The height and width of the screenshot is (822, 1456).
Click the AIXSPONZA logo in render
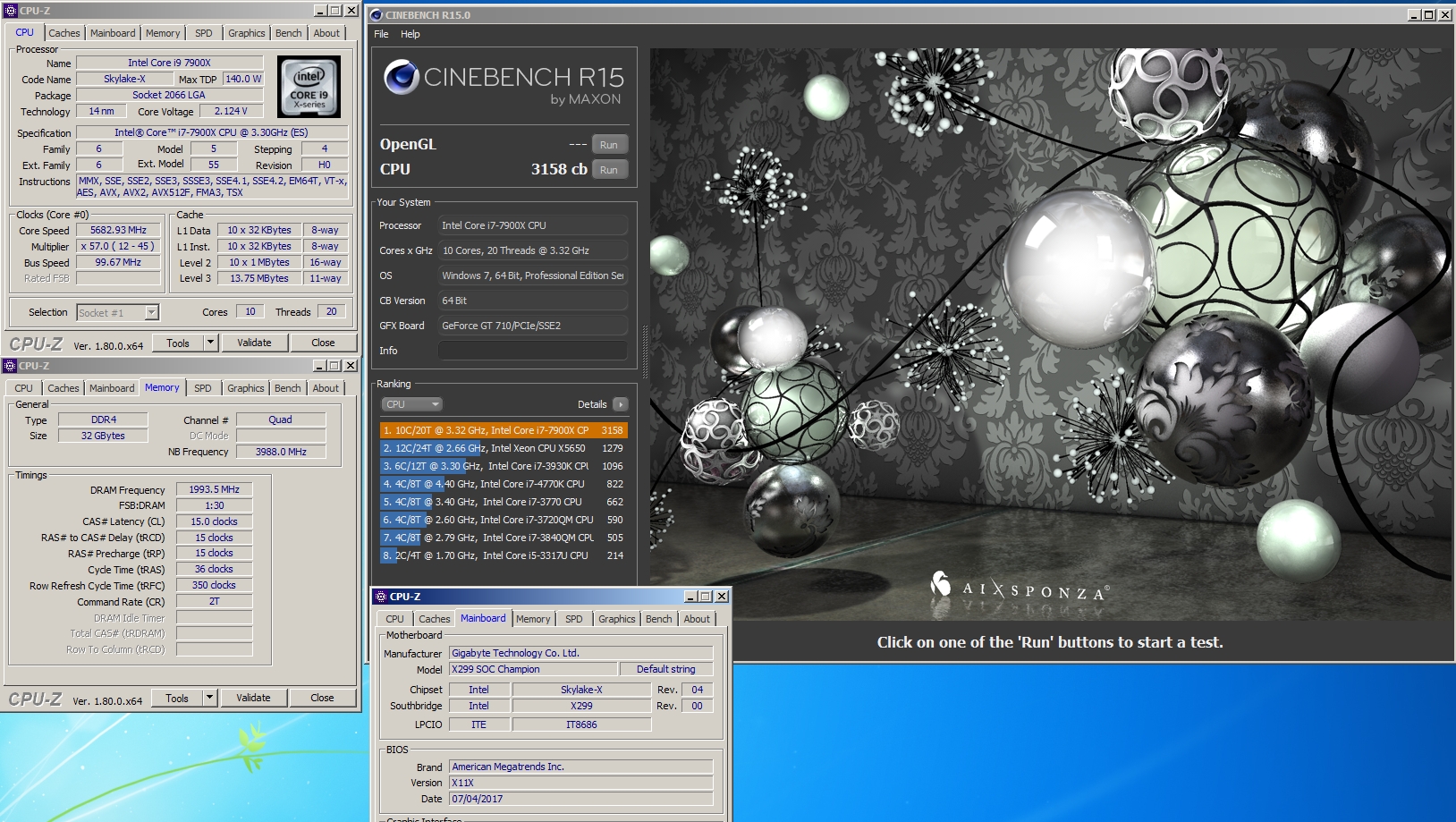(x=1020, y=588)
